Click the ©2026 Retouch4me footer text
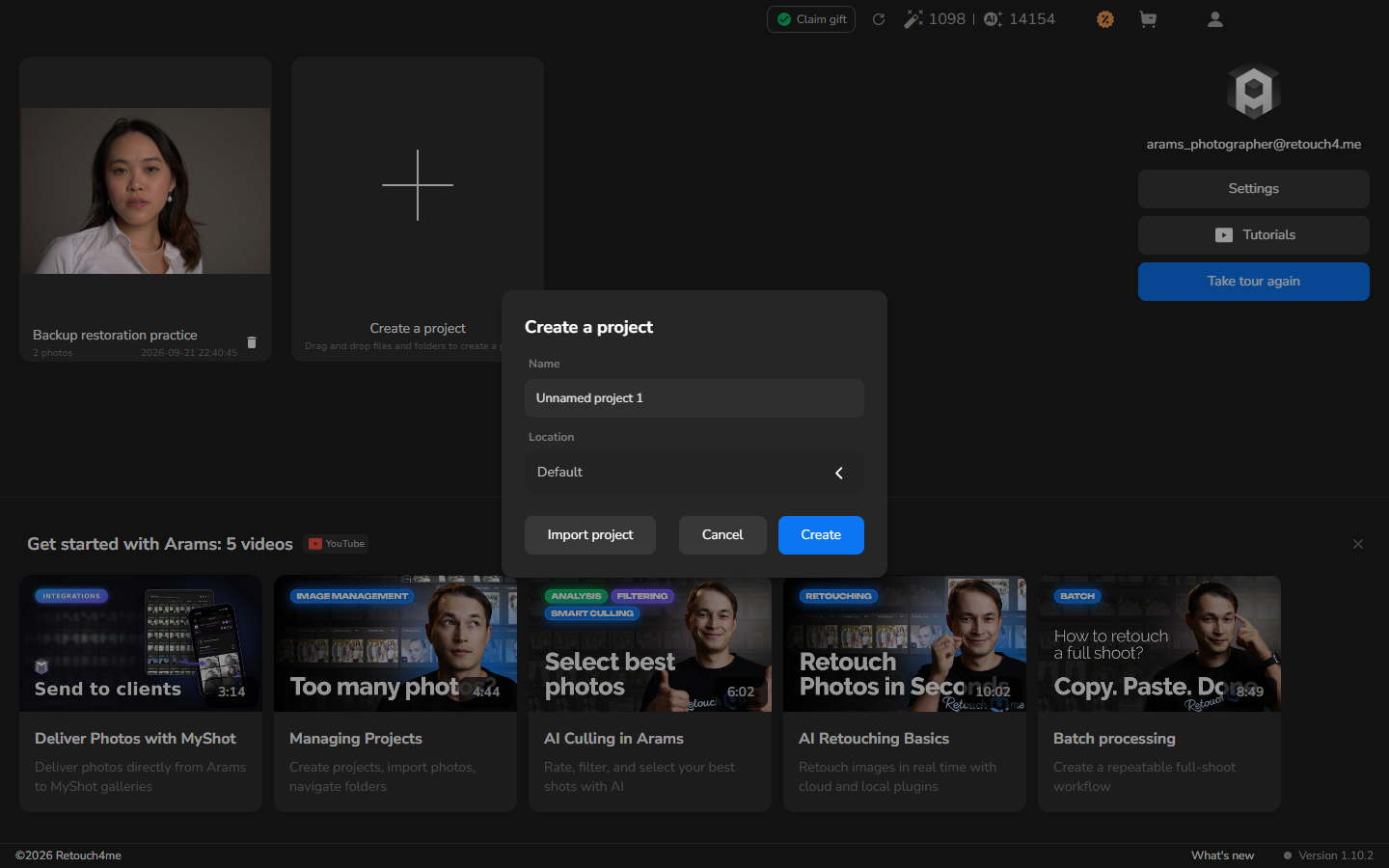This screenshot has width=1389, height=868. point(68,855)
